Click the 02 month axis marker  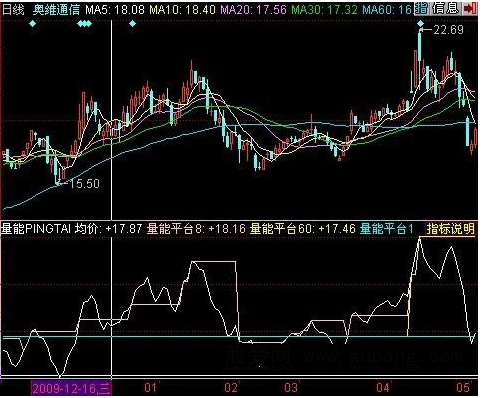[x=231, y=388]
